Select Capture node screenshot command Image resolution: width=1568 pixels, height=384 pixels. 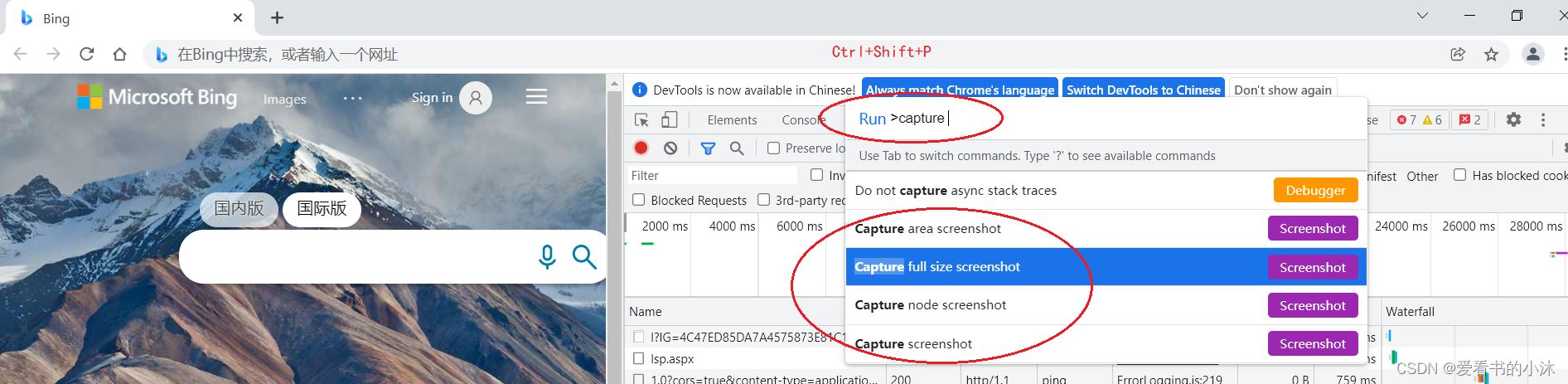pos(1106,305)
